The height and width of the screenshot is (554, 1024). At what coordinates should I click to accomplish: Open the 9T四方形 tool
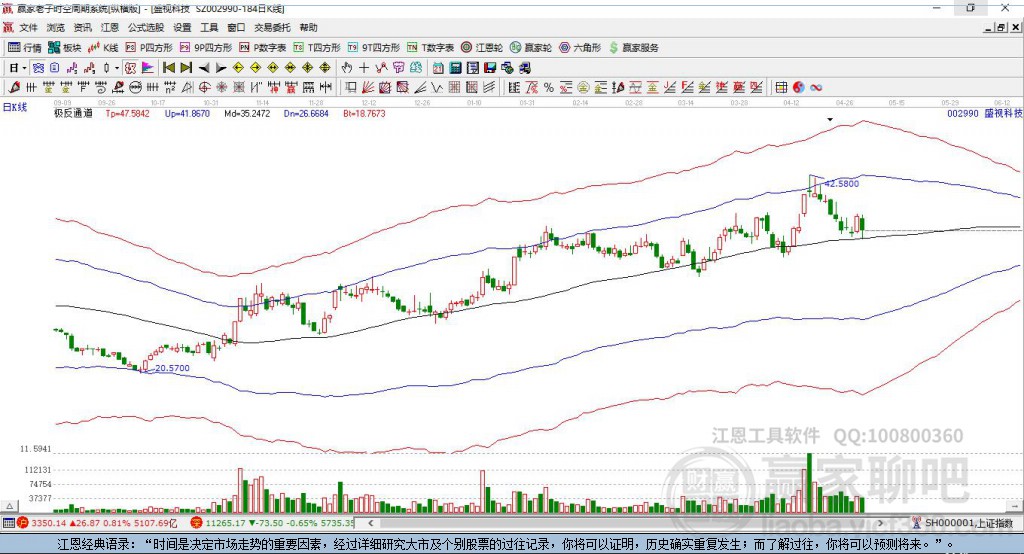pyautogui.click(x=373, y=48)
